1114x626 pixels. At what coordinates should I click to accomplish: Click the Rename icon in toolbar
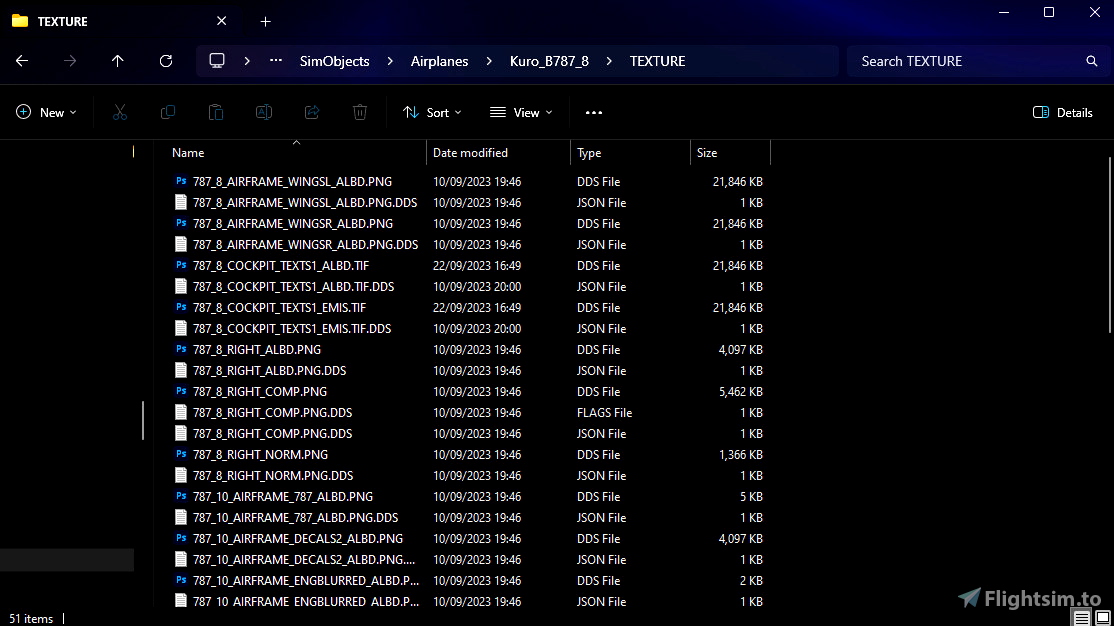tap(264, 113)
